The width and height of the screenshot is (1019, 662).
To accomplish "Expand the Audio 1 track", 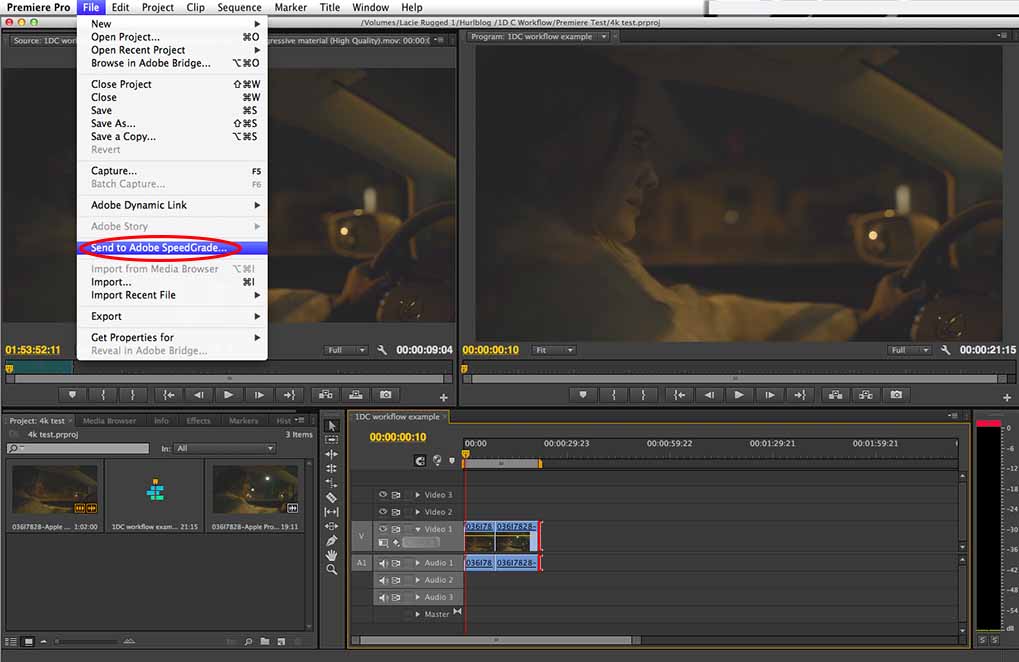I will (x=418, y=563).
